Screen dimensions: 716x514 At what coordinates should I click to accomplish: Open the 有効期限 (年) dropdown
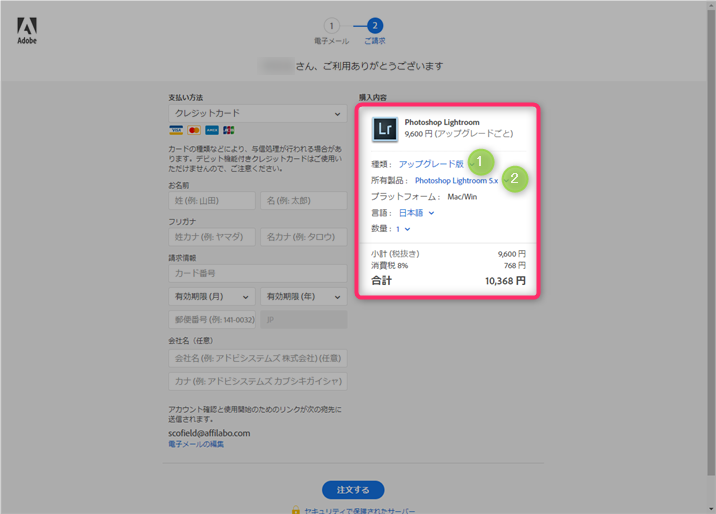[x=304, y=297]
